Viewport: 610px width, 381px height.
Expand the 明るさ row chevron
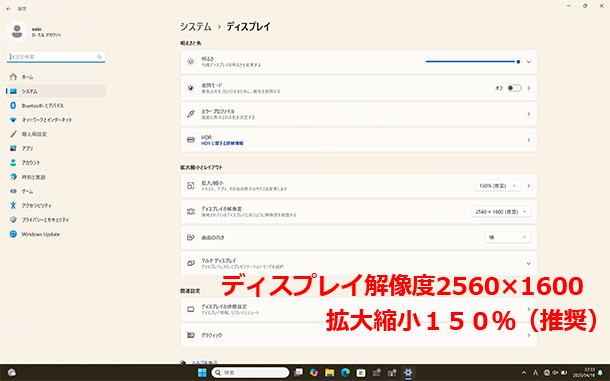coord(529,62)
